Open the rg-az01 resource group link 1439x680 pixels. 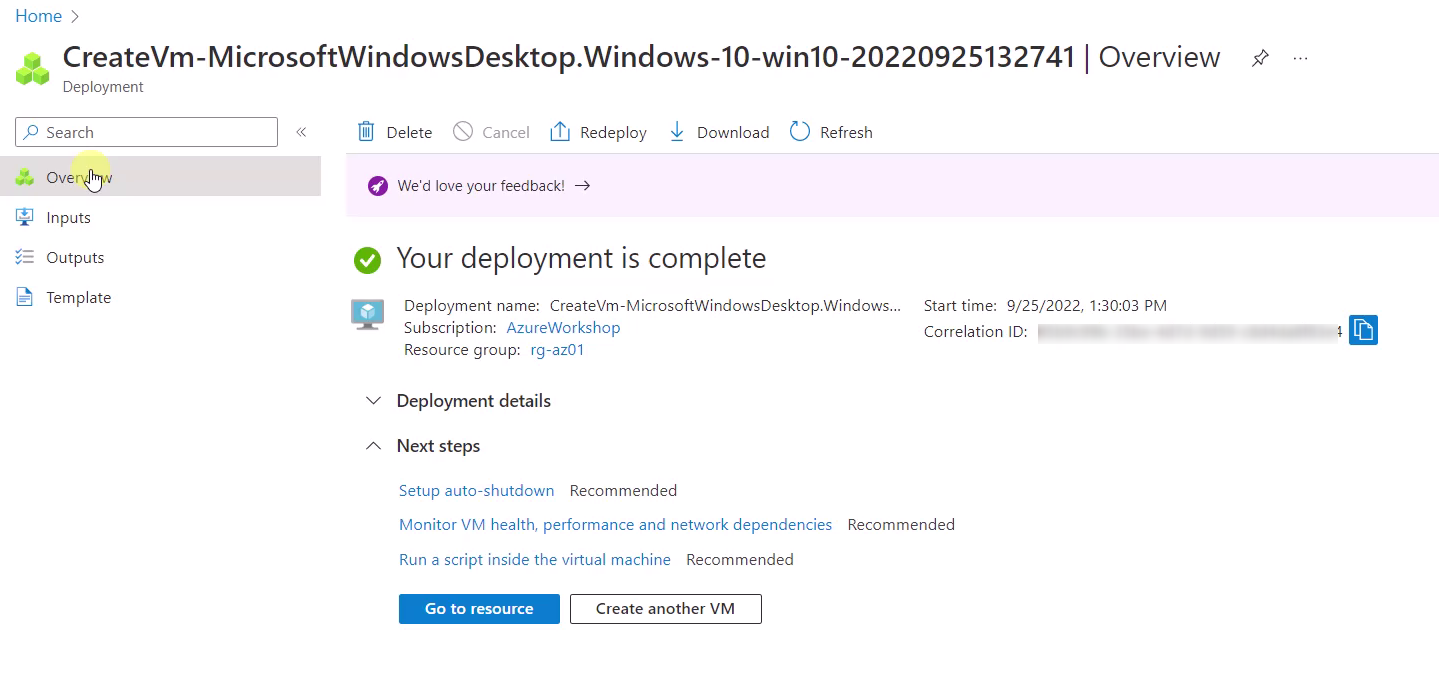[557, 350]
